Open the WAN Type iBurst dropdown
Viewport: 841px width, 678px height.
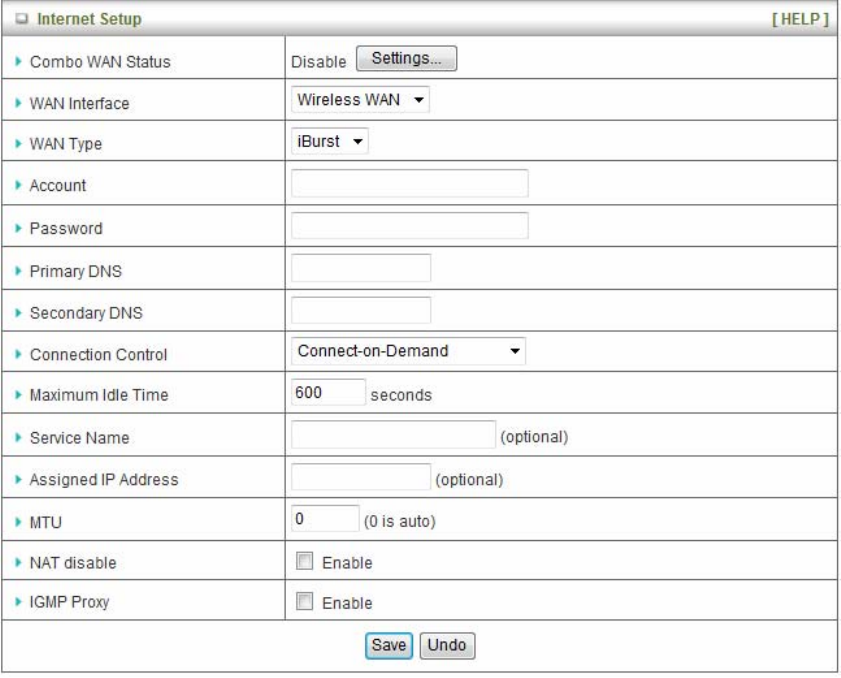click(x=330, y=141)
